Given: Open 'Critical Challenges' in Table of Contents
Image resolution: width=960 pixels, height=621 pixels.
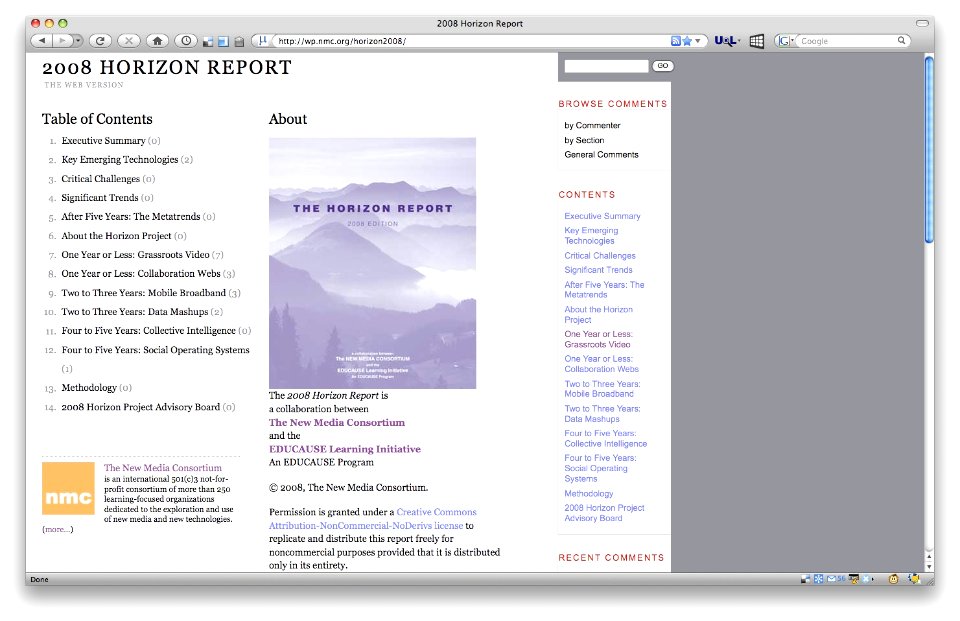Looking at the screenshot, I should [x=100, y=179].
